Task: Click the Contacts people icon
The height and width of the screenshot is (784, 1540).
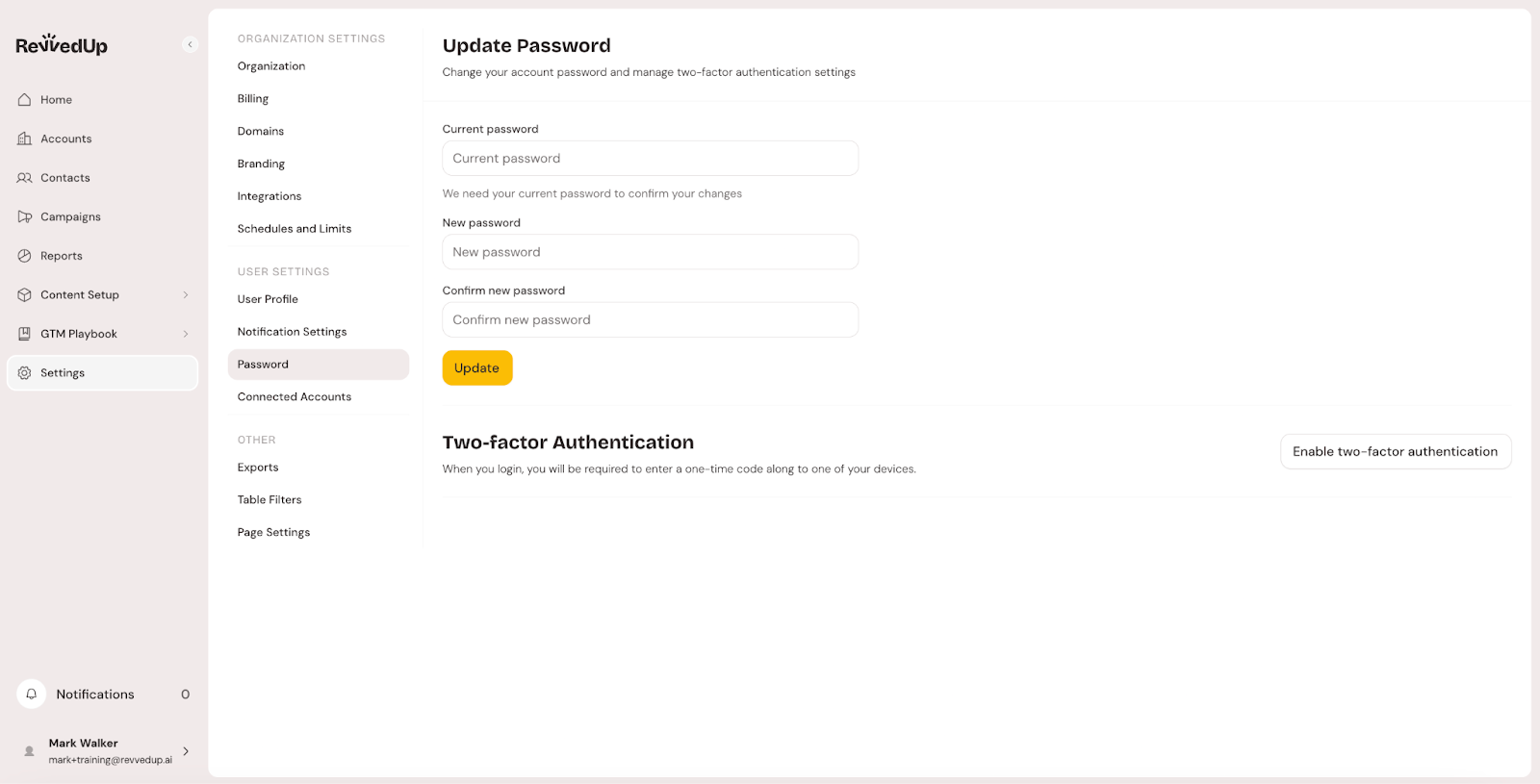Action: coord(25,178)
